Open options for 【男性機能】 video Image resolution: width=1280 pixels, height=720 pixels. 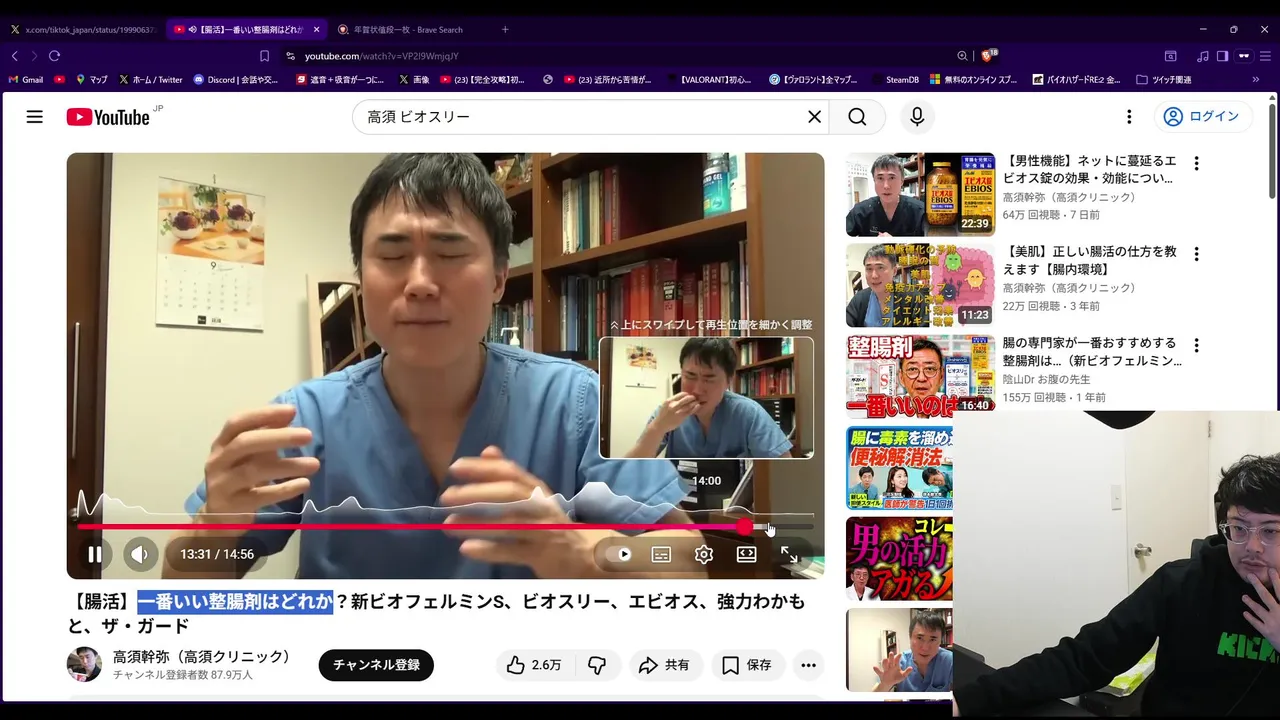(1196, 164)
